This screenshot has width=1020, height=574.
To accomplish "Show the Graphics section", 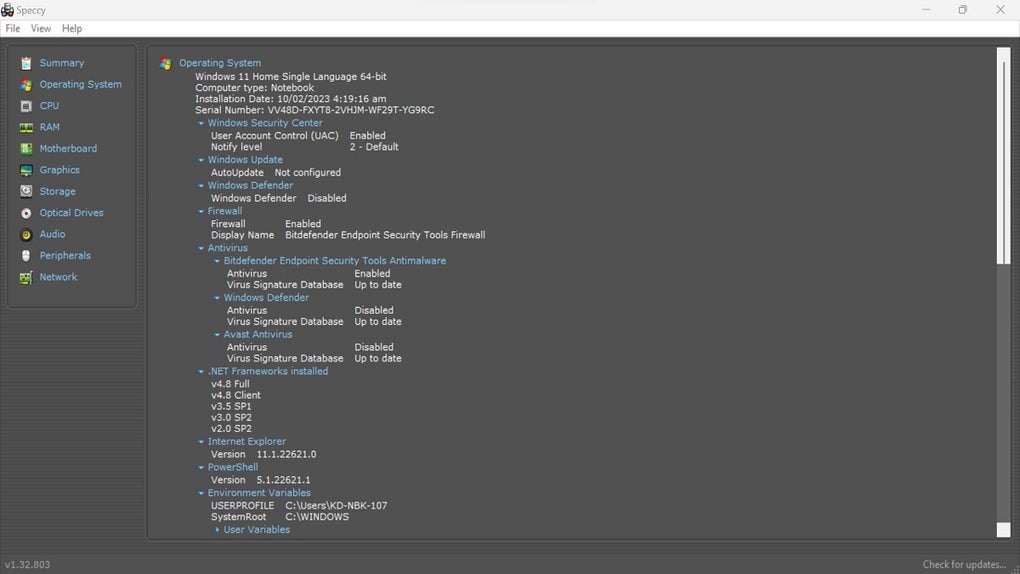I will (x=59, y=170).
